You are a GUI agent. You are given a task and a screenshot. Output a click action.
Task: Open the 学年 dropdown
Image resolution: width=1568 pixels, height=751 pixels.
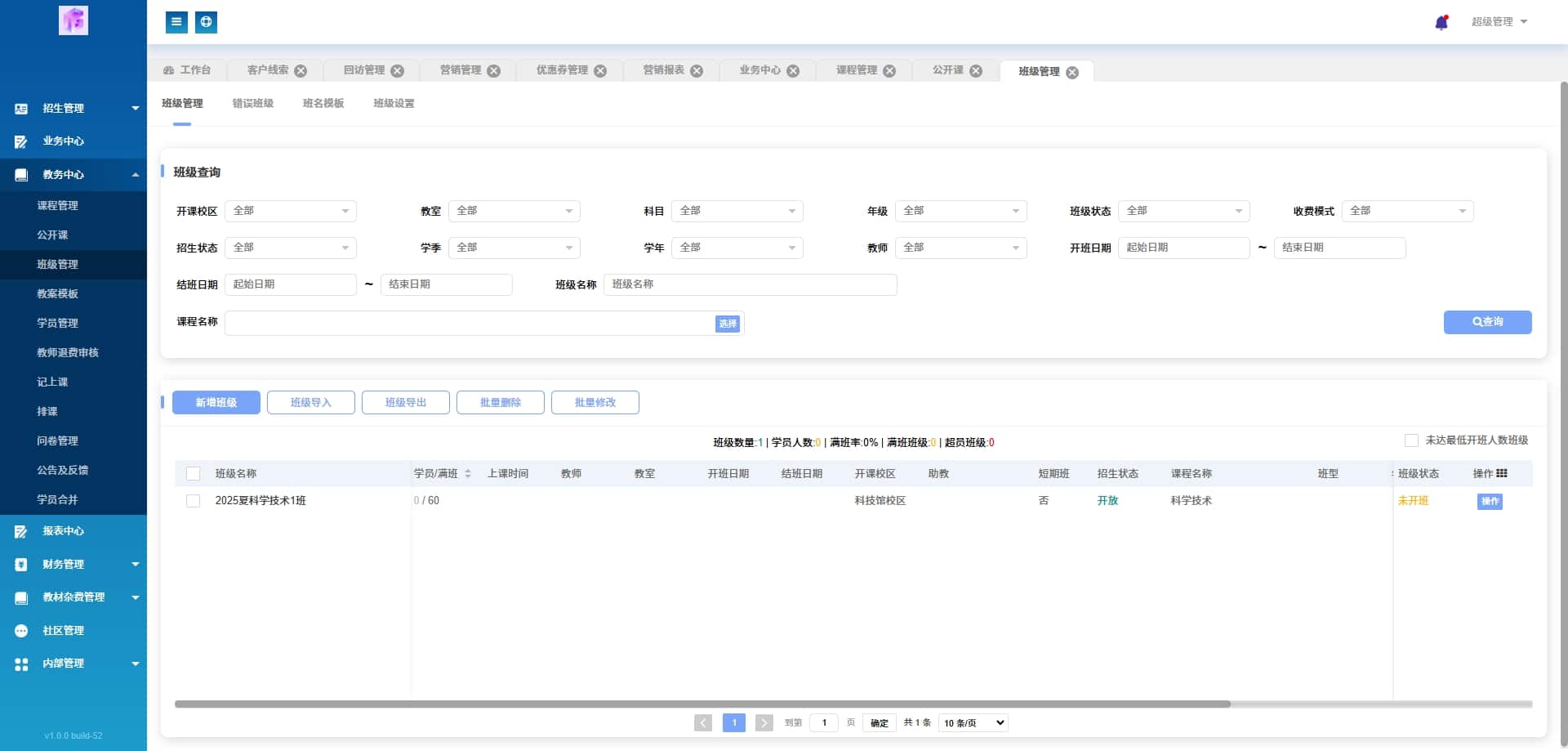point(737,248)
